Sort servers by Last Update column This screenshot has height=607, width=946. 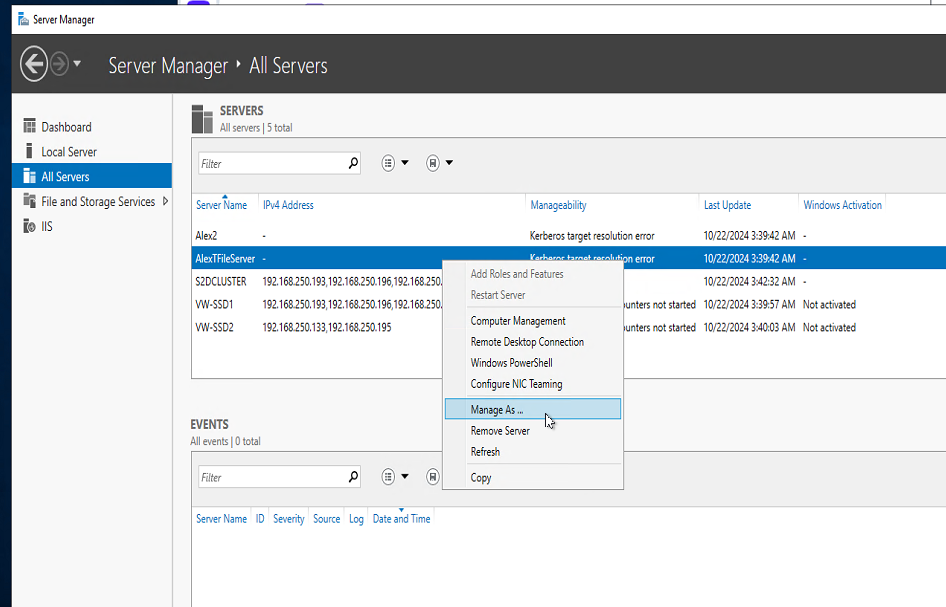727,205
